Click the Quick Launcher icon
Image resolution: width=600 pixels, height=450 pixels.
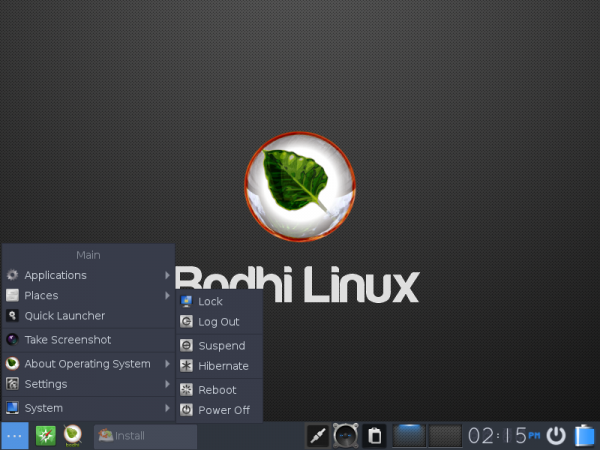tap(12, 315)
